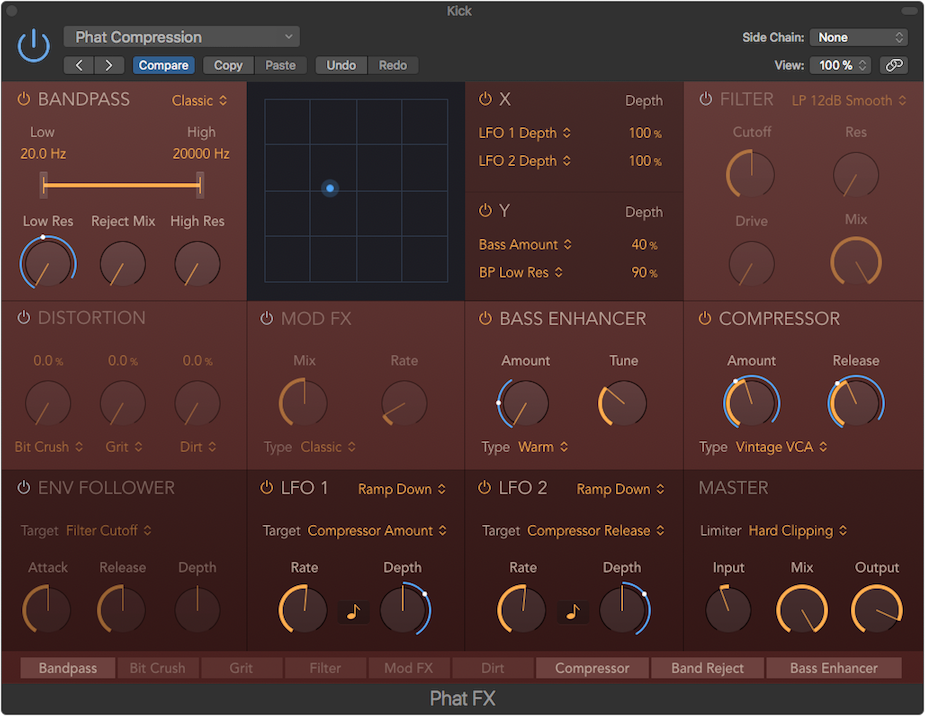Toggle the Filter power button

tap(705, 99)
